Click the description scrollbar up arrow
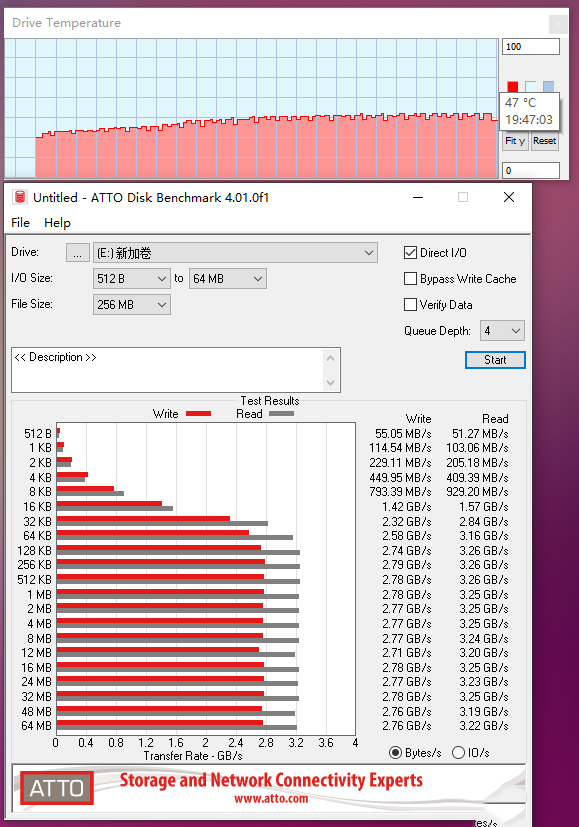Screen dimensions: 579x827 tap(331, 358)
